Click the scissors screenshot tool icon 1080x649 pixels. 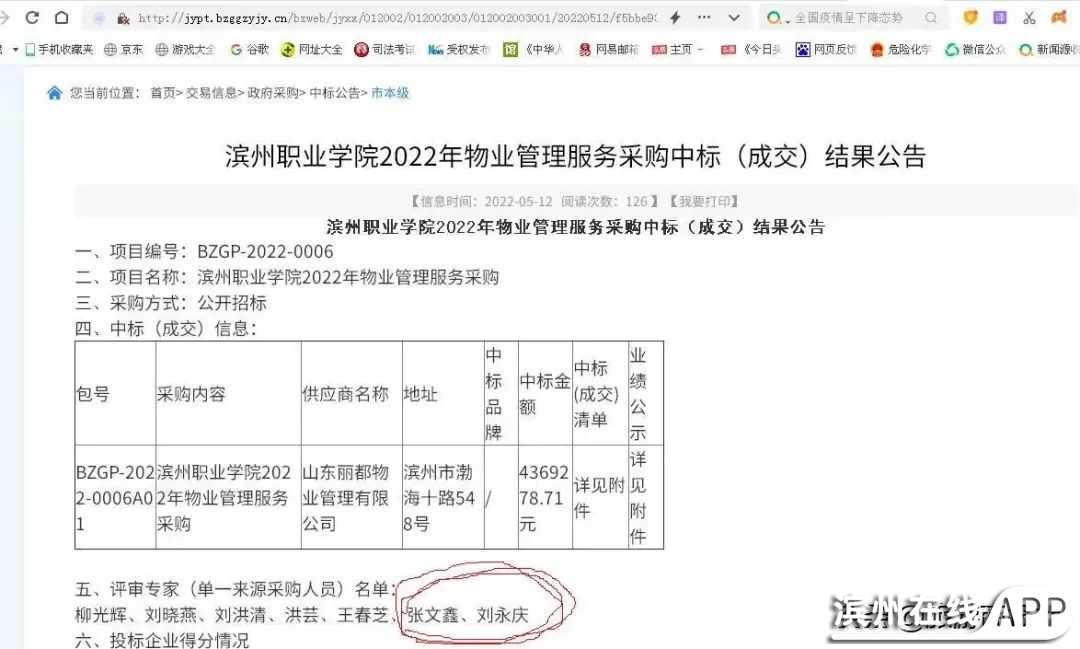(x=1029, y=18)
